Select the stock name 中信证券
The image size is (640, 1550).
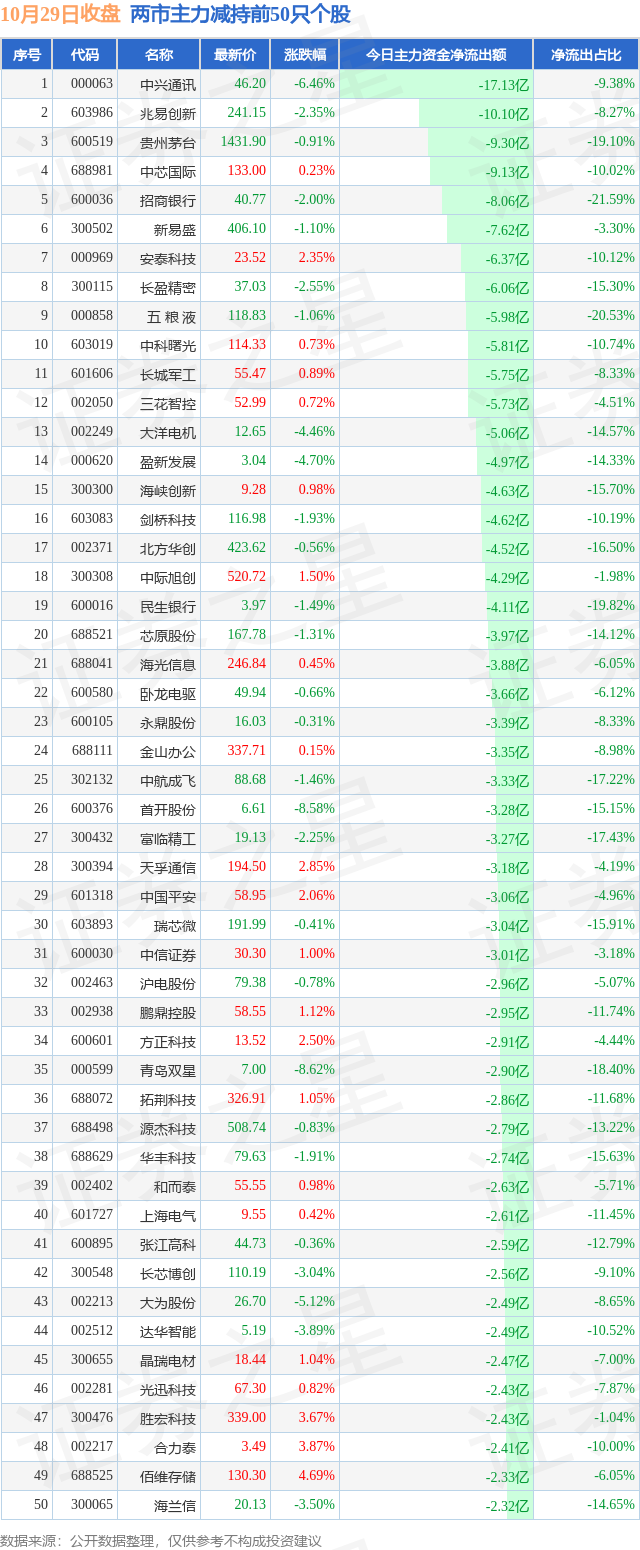tap(168, 955)
